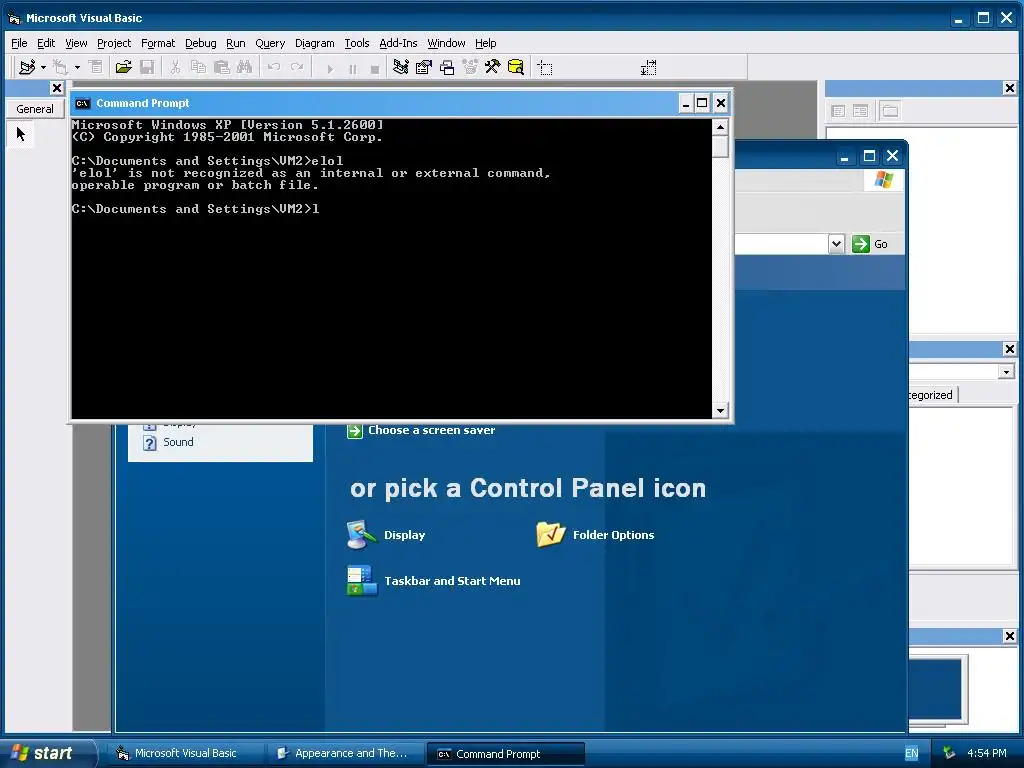
Task: Open the Add Form dropdown arrow
Action: [x=77, y=67]
